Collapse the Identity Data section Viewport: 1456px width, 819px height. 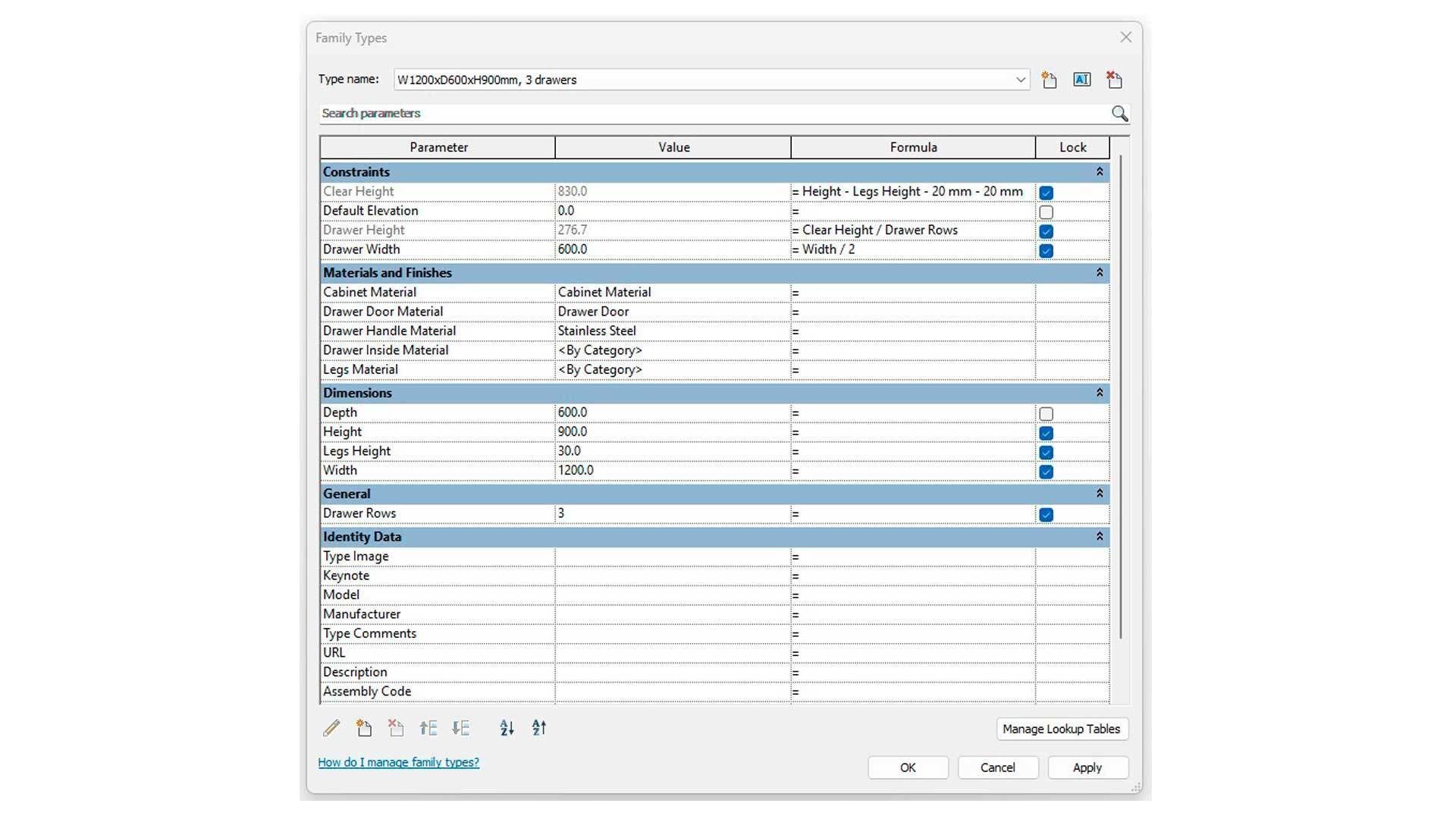coord(1099,536)
